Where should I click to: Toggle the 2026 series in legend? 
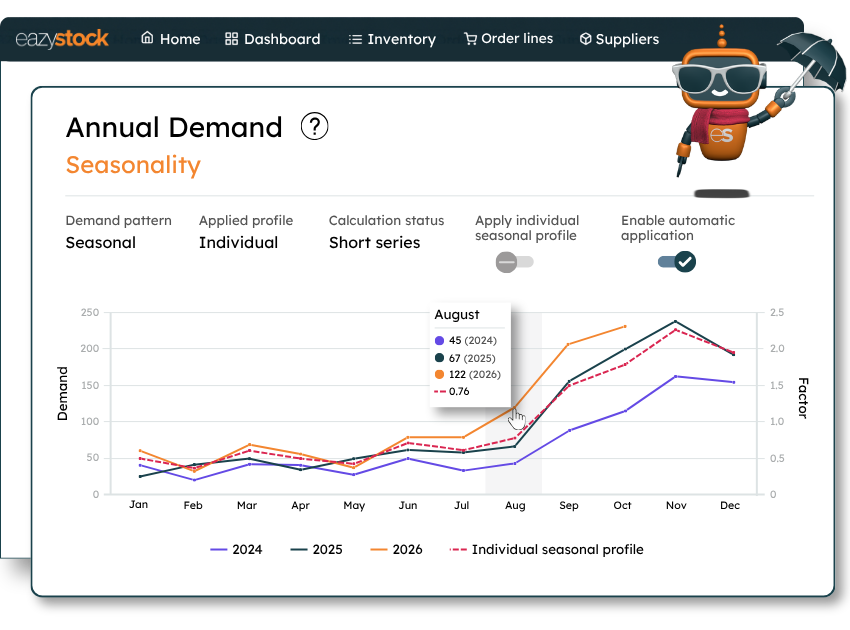396,549
